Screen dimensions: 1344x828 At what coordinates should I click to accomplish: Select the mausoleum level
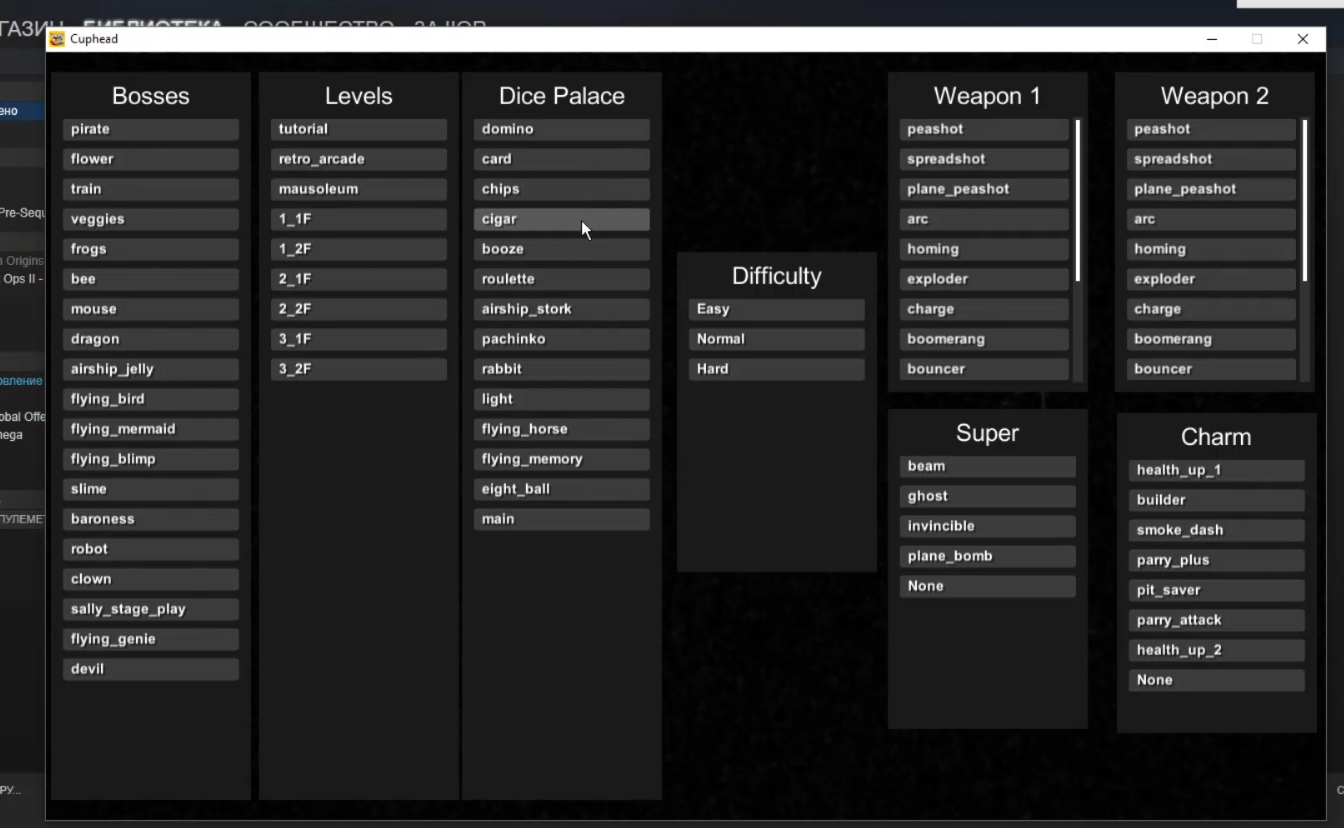click(359, 190)
